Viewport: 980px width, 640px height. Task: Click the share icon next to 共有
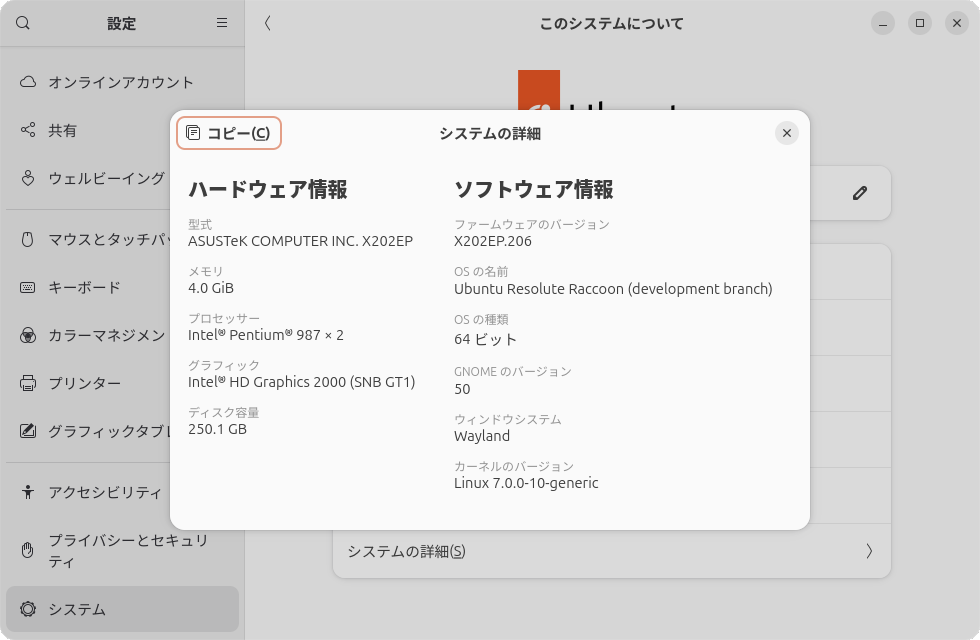[x=28, y=130]
